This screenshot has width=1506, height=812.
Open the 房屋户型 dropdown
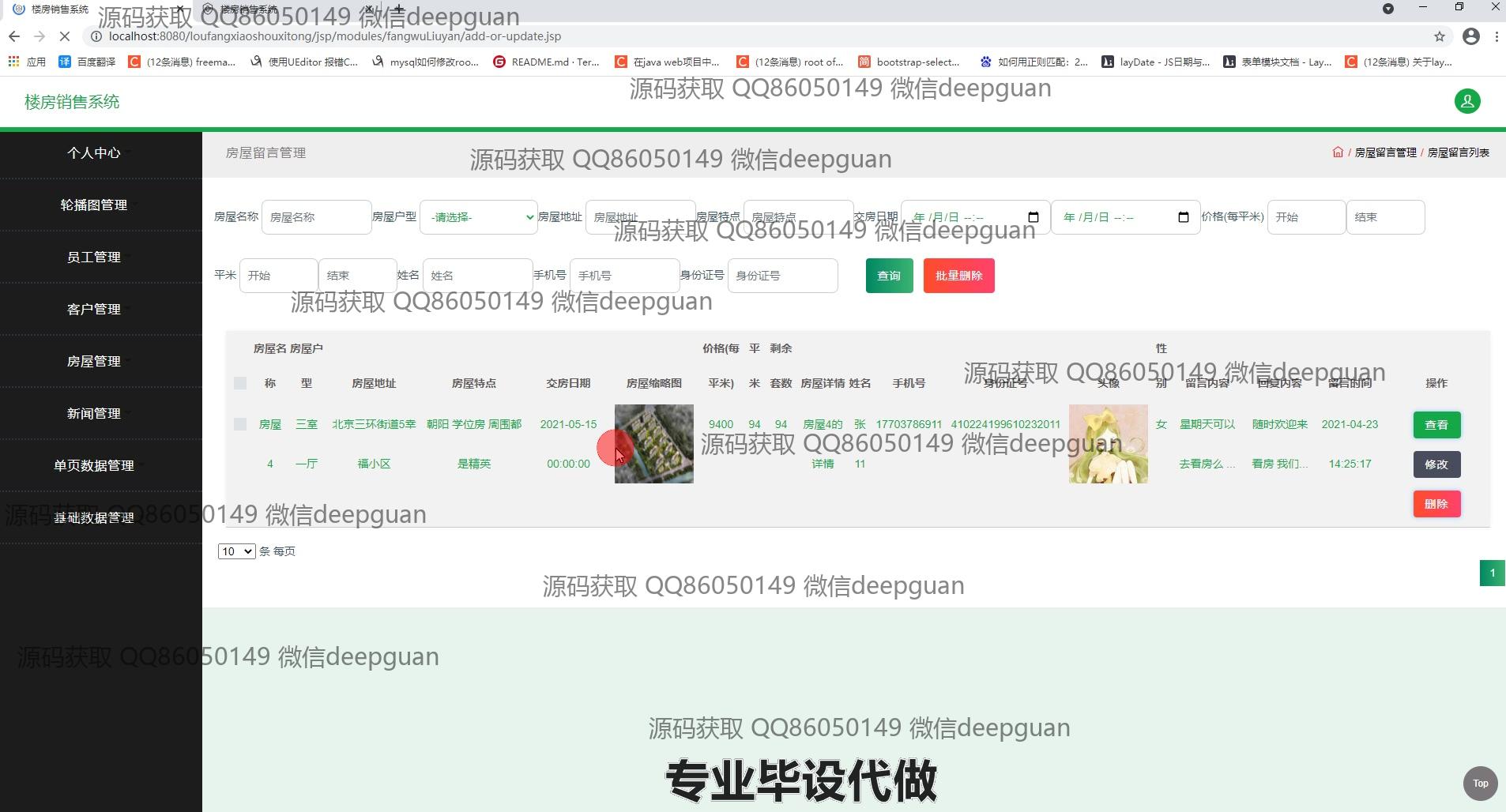coord(478,217)
